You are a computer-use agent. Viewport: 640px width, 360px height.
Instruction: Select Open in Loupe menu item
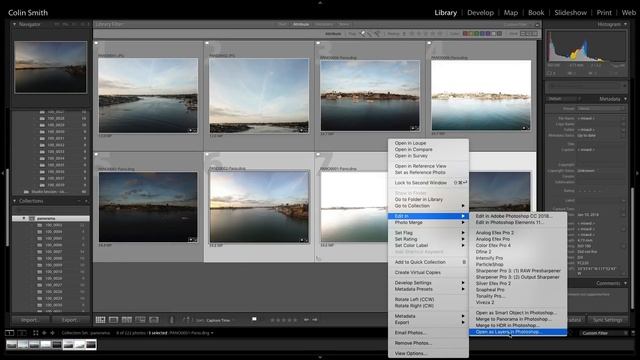tap(428, 143)
